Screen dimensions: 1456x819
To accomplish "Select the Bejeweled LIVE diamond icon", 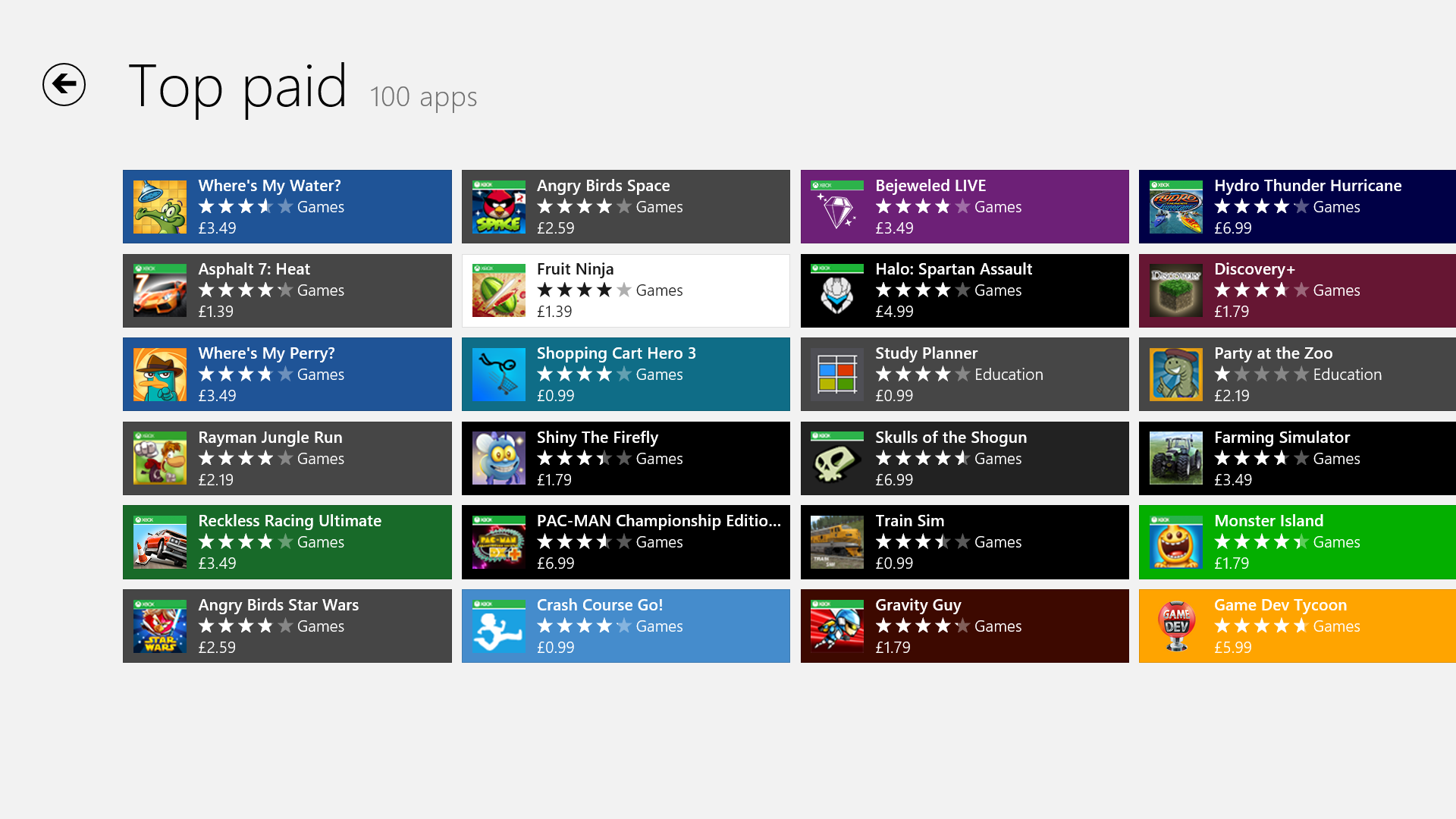I will click(x=837, y=206).
